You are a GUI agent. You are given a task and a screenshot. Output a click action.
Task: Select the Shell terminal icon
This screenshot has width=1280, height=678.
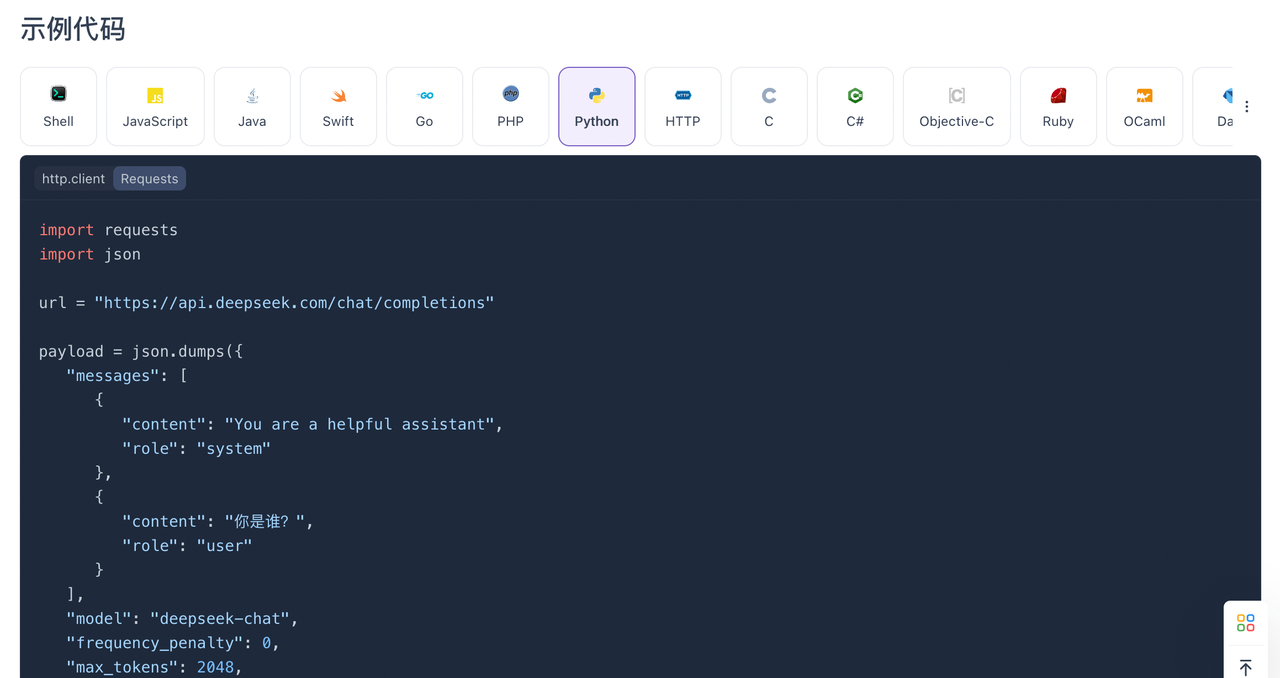tap(58, 94)
